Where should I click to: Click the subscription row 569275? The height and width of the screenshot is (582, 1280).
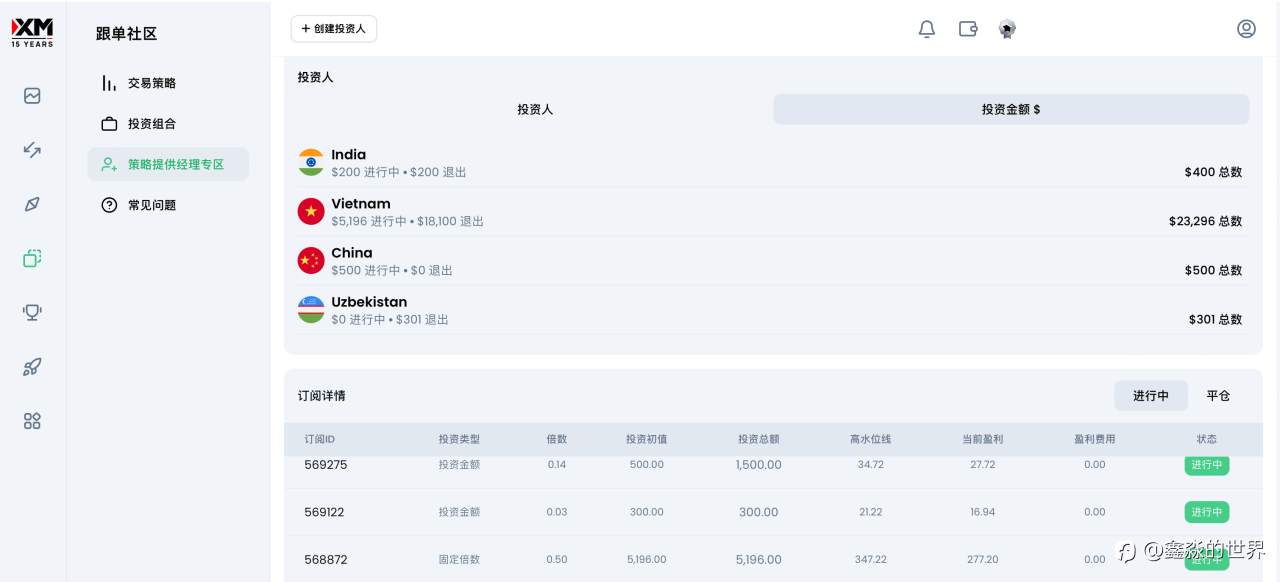[x=600, y=465]
